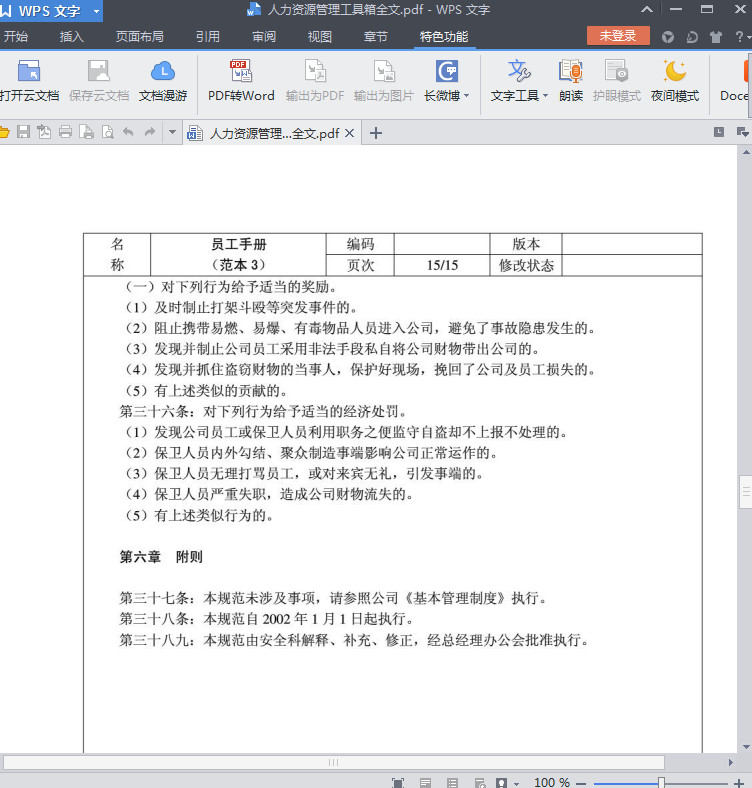Open the 引用 ribbon tab

208,37
